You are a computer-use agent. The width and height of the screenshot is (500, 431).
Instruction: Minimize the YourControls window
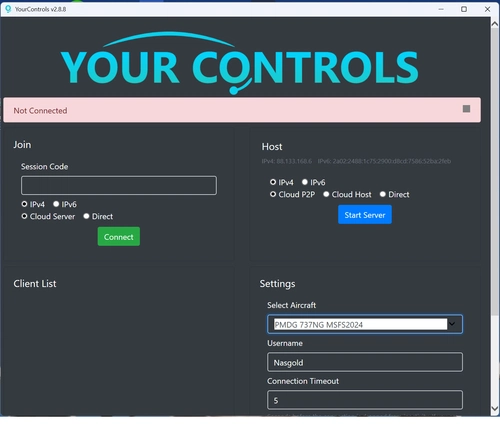click(441, 9)
